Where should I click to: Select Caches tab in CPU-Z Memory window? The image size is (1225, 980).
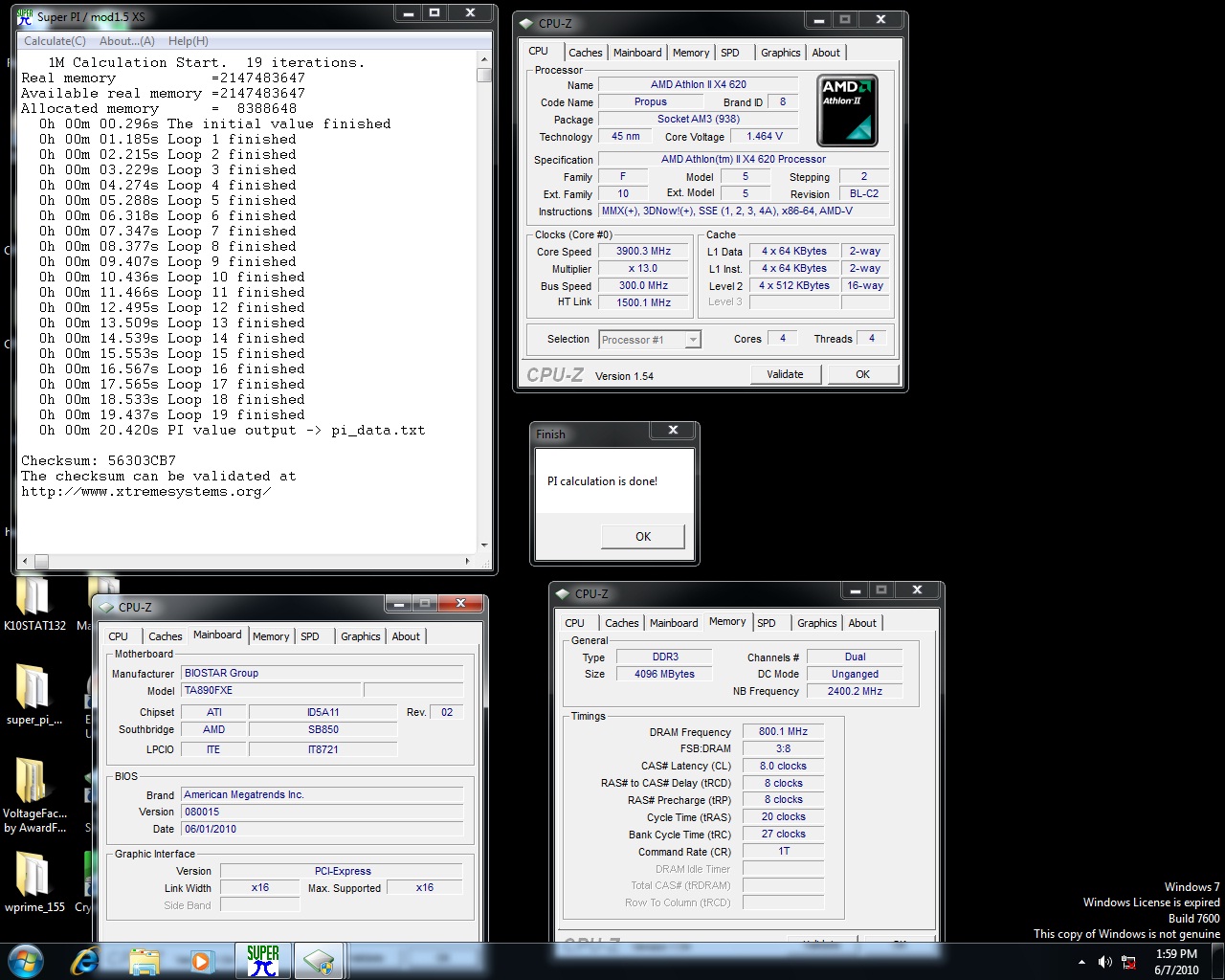point(621,623)
